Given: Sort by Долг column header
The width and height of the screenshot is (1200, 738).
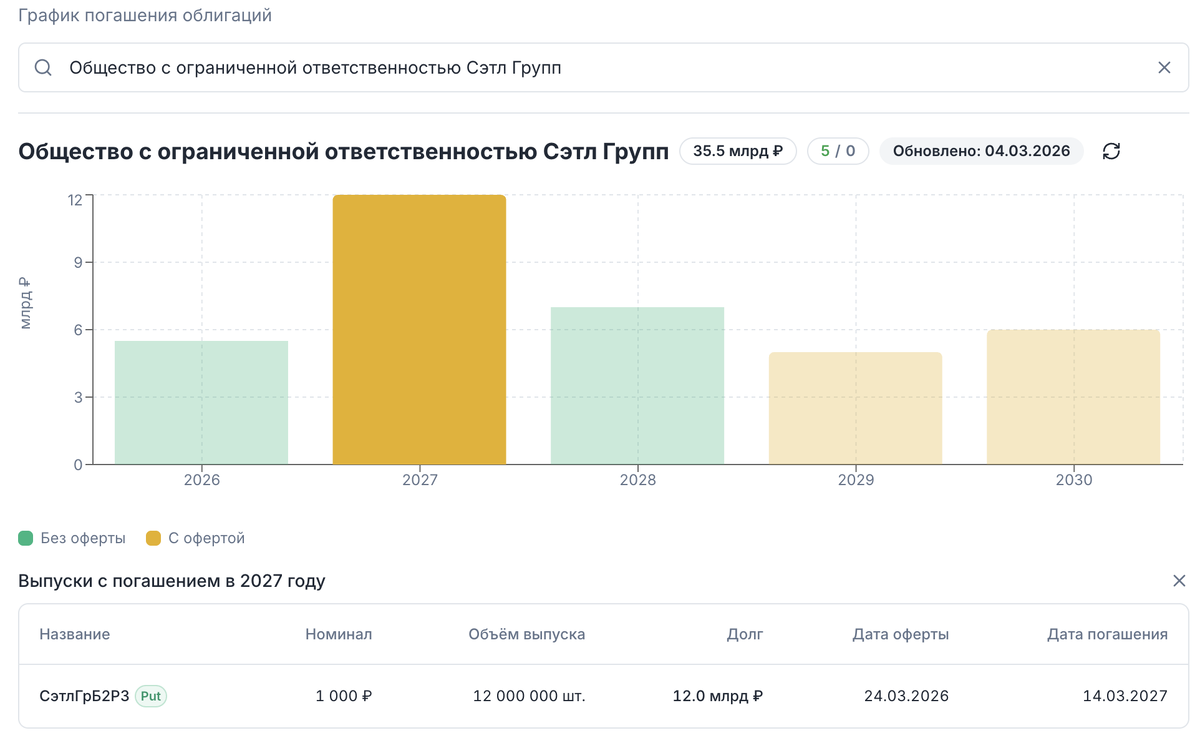Looking at the screenshot, I should click(745, 634).
